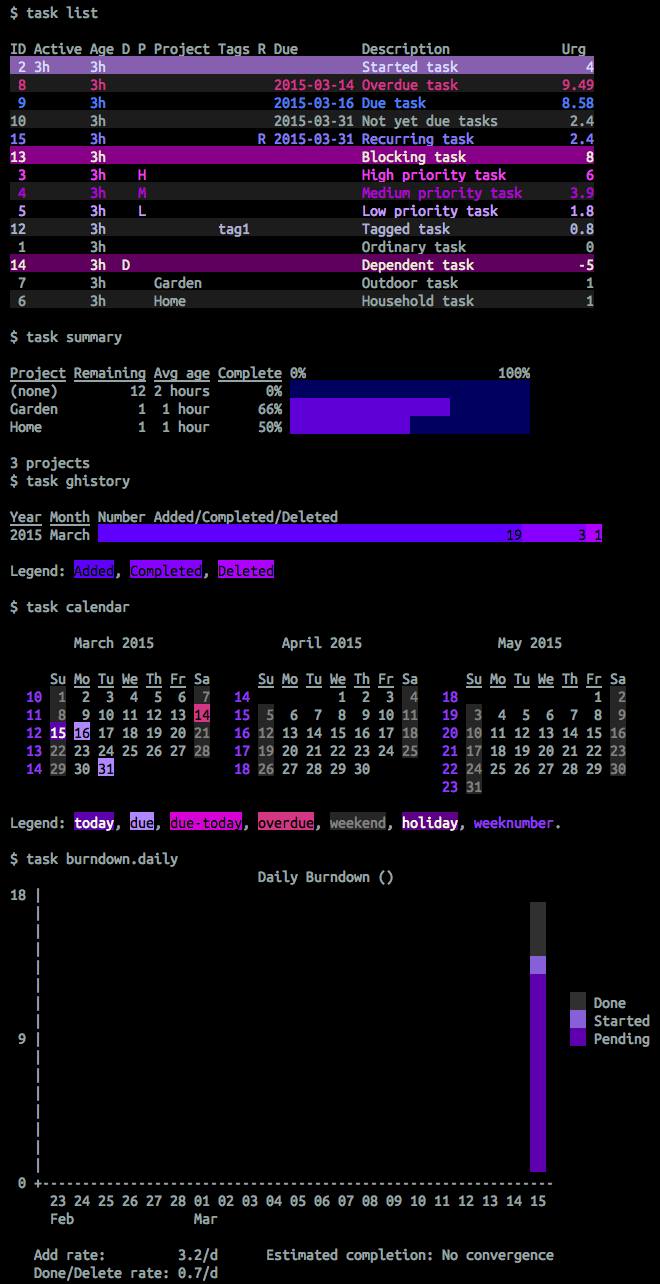Select 'Low priority task' description
This screenshot has width=660, height=1284.
tap(429, 211)
